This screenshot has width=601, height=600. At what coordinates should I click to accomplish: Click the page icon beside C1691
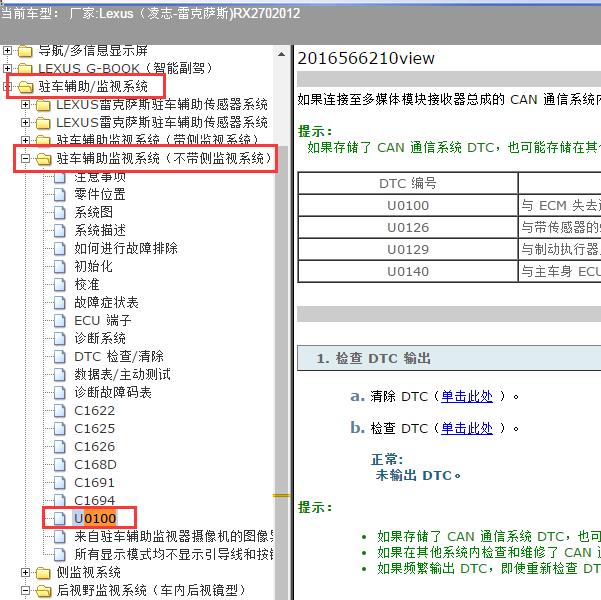click(x=59, y=483)
